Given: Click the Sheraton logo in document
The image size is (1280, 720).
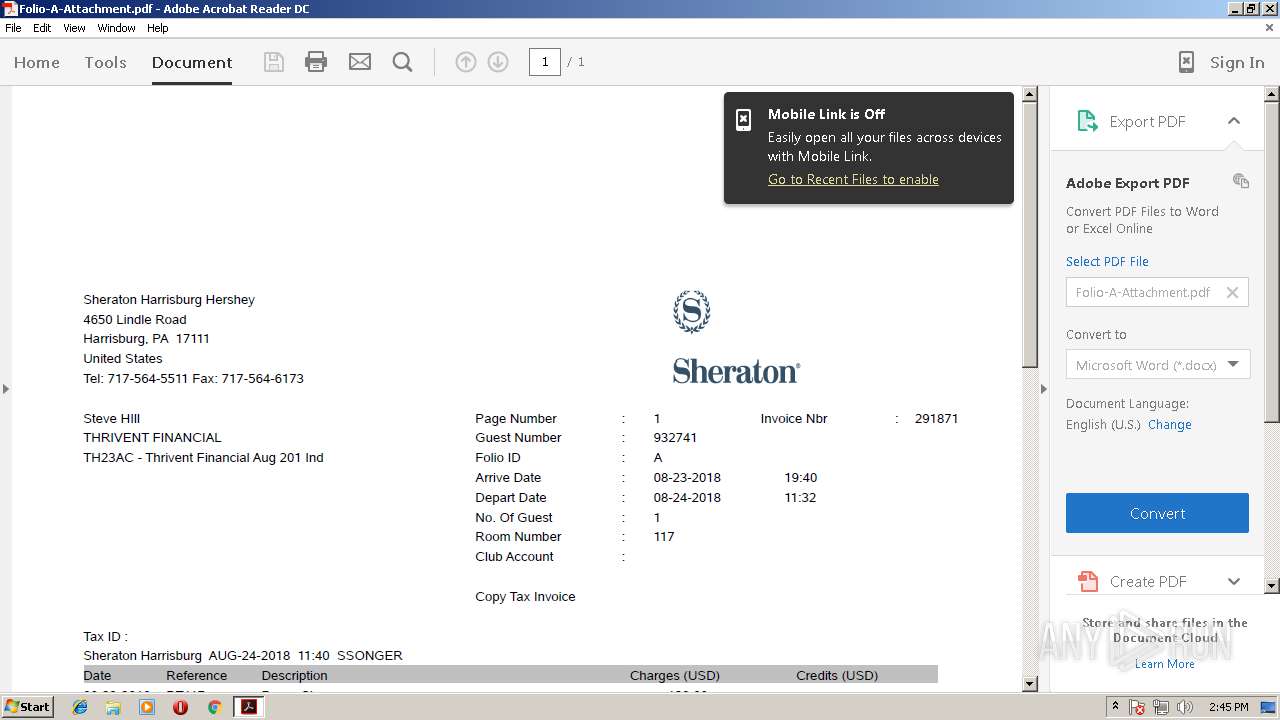Looking at the screenshot, I should (x=736, y=337).
